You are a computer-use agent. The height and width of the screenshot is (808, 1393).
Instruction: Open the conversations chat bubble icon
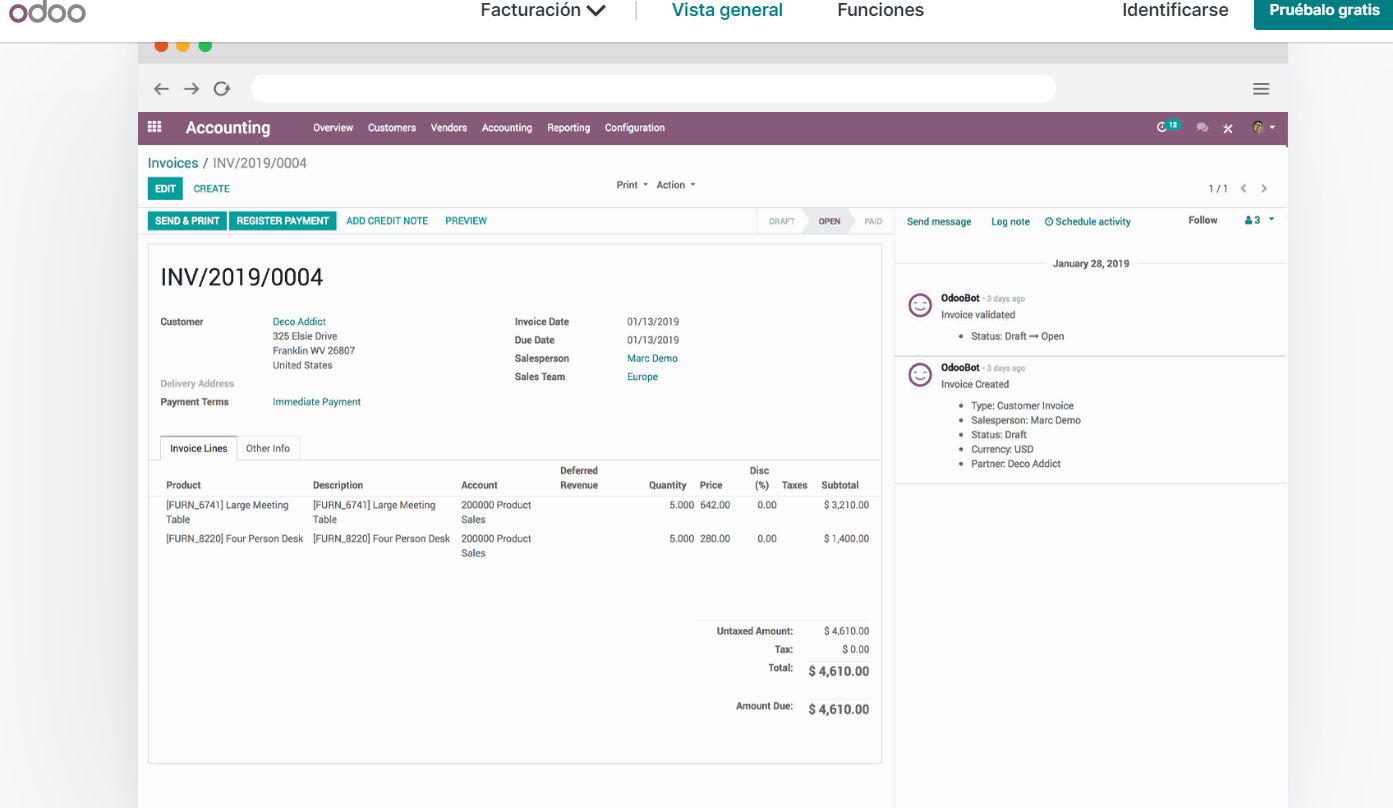coord(1202,127)
